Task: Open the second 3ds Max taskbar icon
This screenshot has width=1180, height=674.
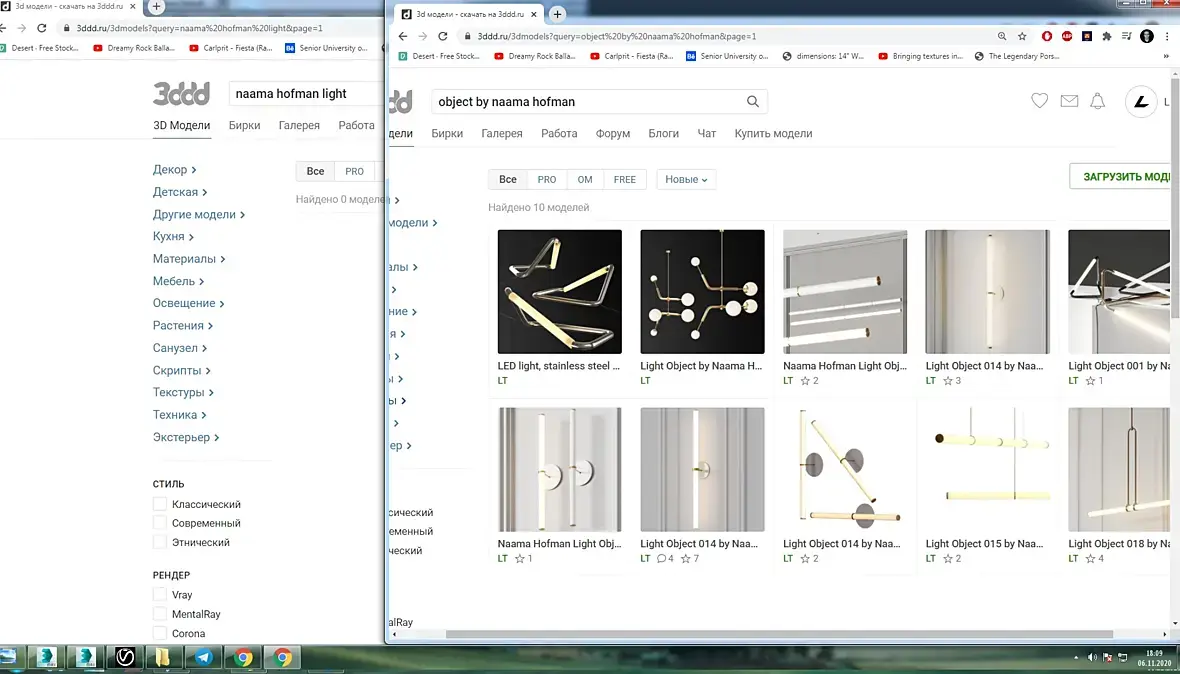Action: pos(86,657)
